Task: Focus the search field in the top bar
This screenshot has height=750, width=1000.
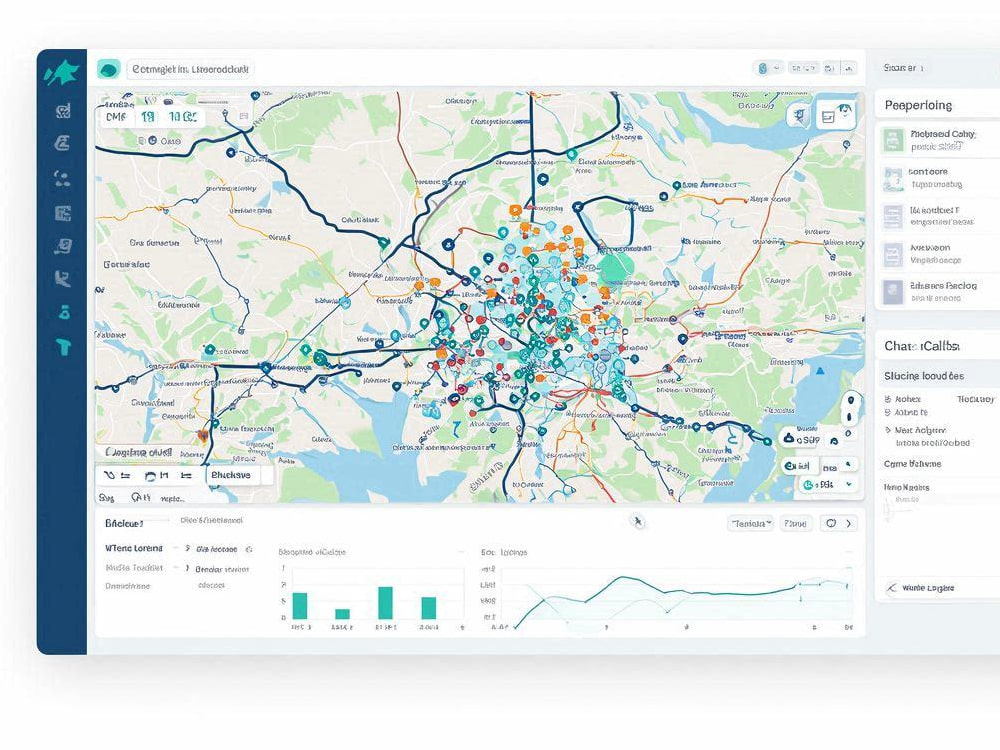Action: click(x=190, y=69)
